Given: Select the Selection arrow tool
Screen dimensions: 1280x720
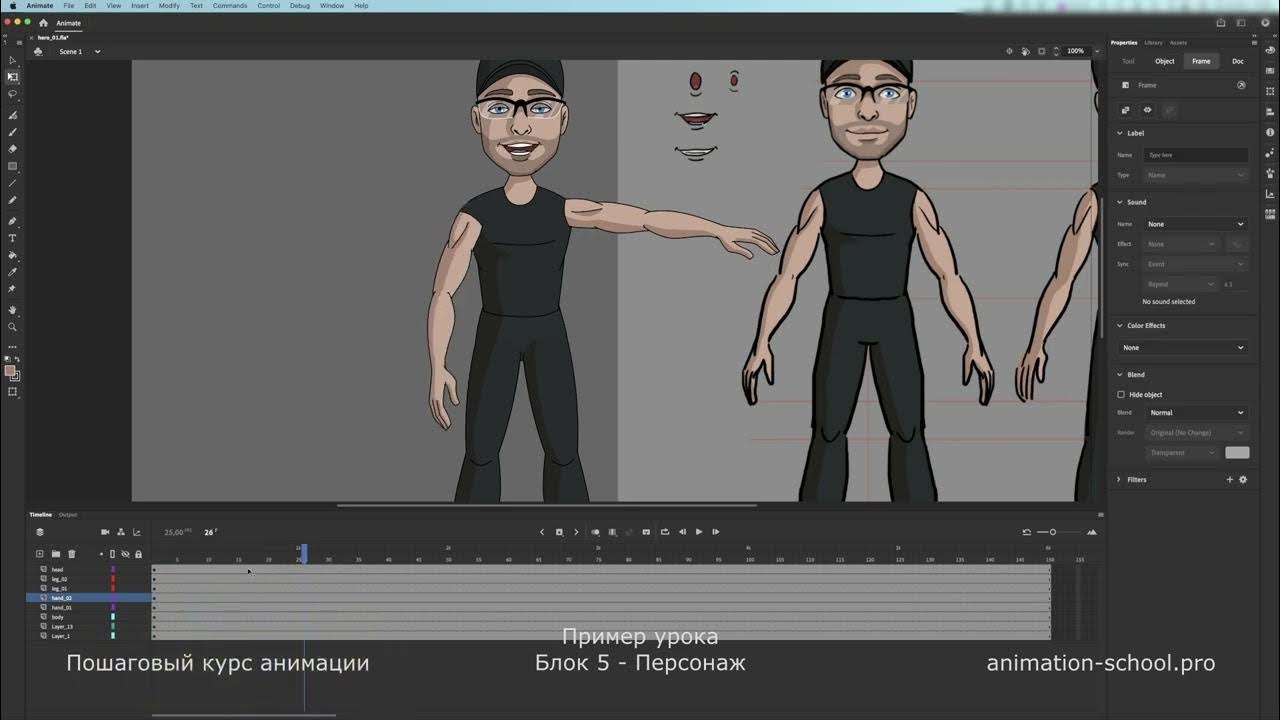Looking at the screenshot, I should pos(12,61).
